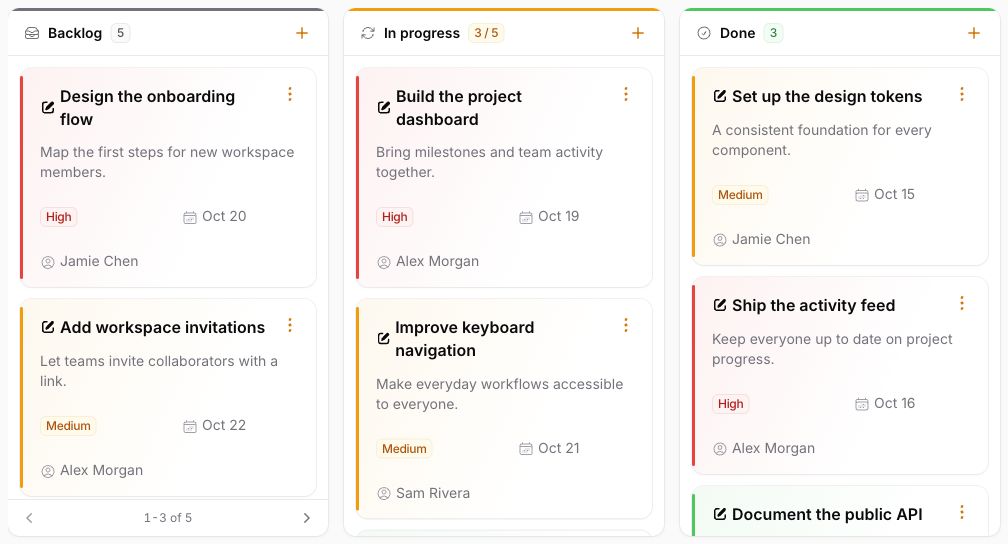
Task: Open the Set up the design tokens title
Action: [x=827, y=96]
